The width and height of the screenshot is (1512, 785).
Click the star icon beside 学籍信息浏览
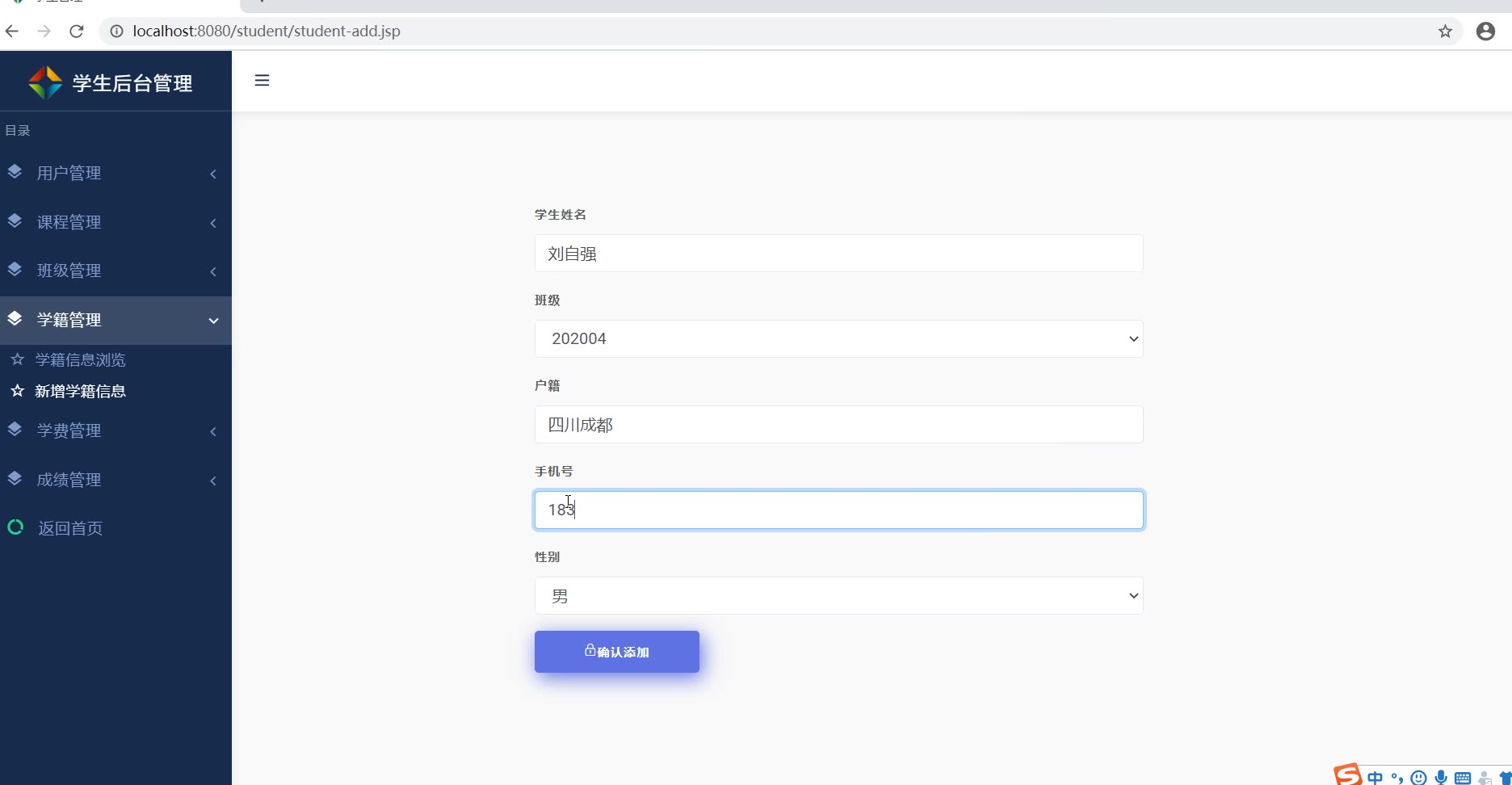tap(17, 359)
